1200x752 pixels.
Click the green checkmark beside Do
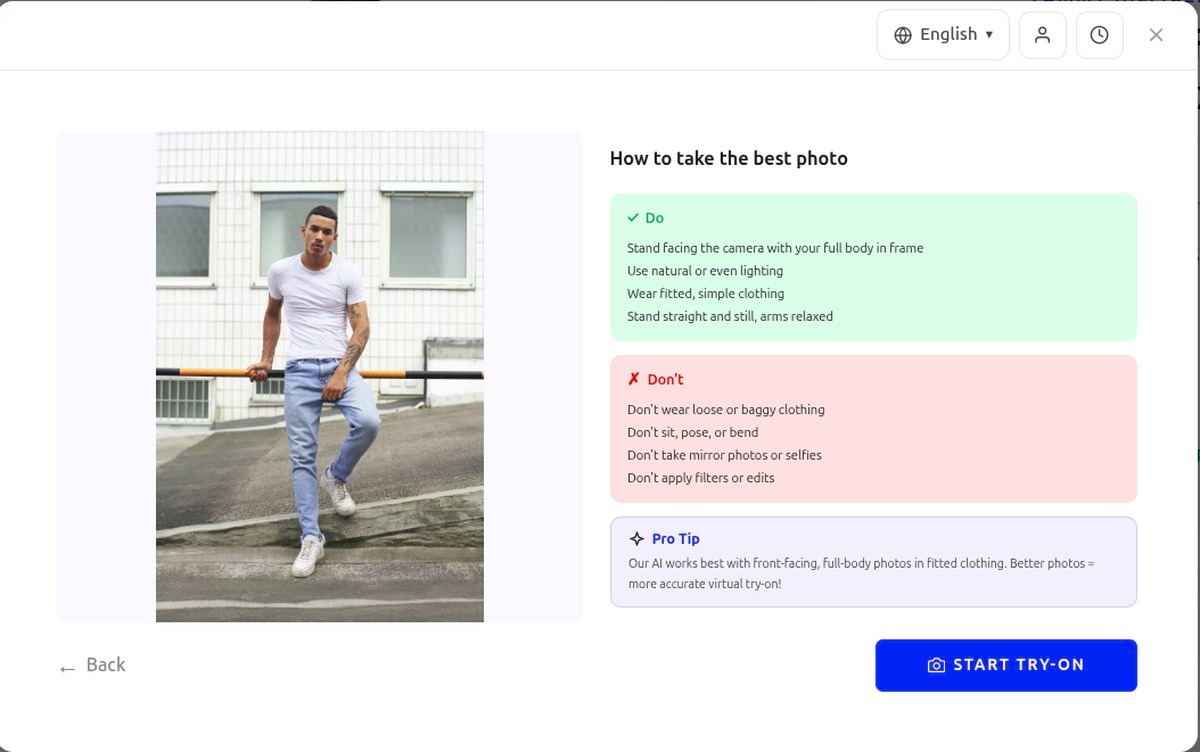click(631, 217)
